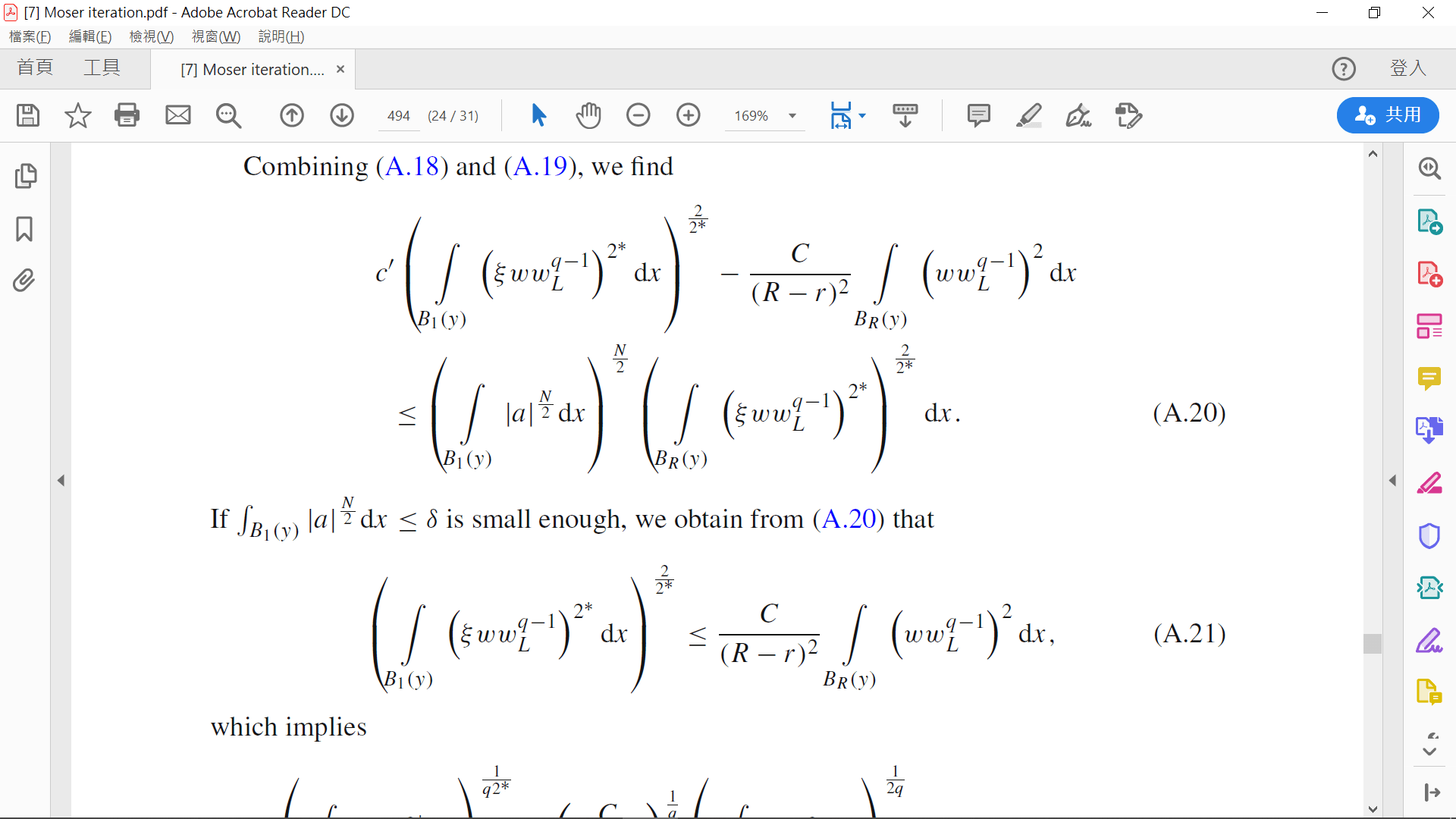Open the page display options dropdown

pyautogui.click(x=864, y=115)
